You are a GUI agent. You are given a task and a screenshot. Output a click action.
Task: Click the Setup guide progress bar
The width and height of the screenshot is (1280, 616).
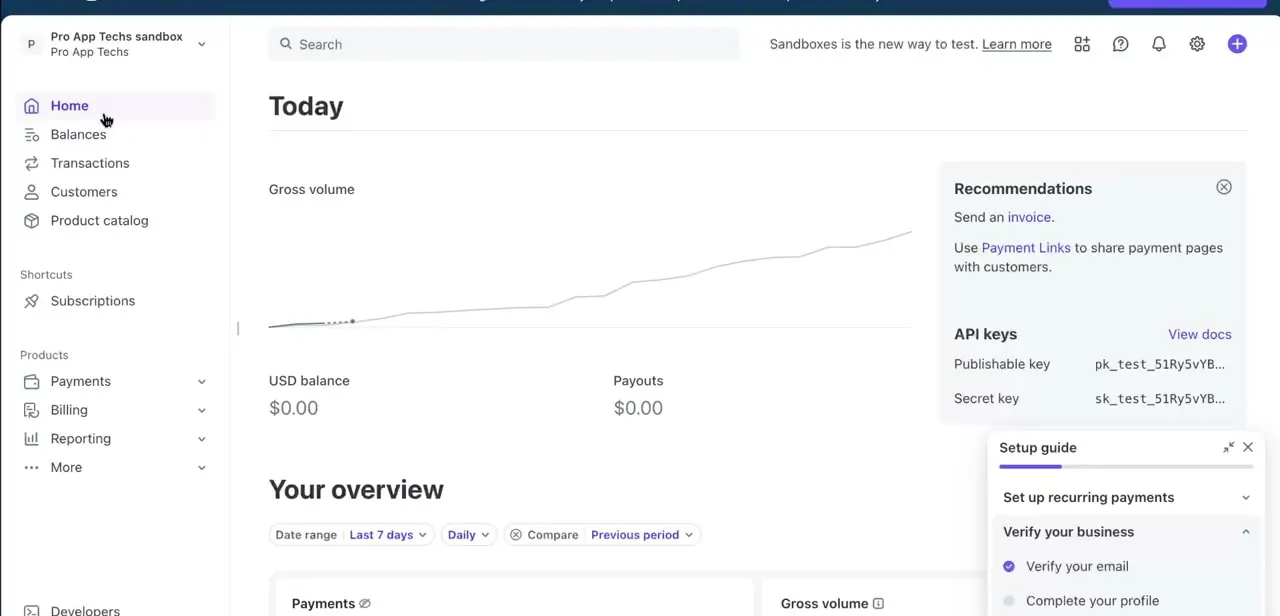tap(1126, 467)
